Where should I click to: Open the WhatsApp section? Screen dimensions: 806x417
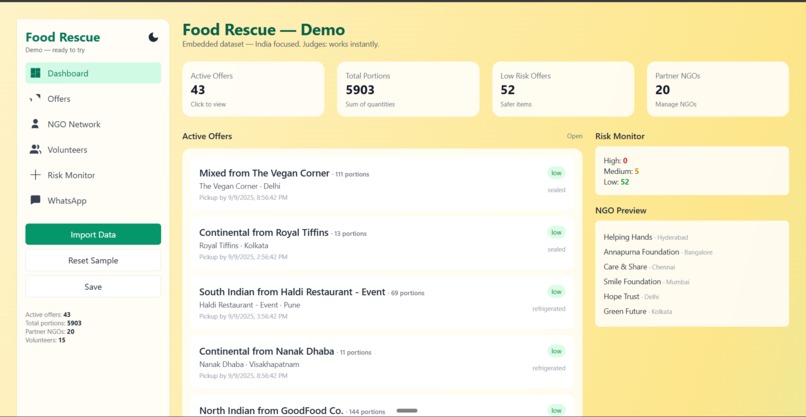click(93, 201)
